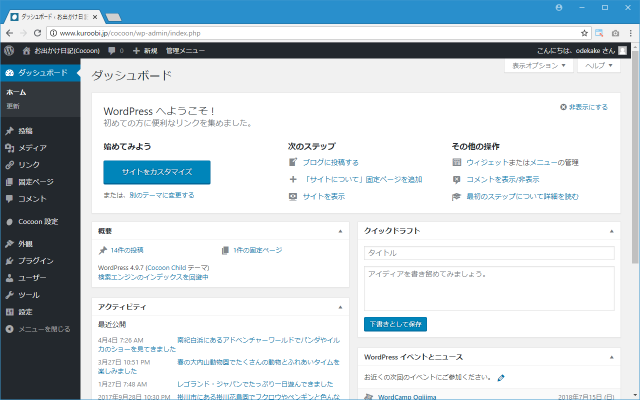Open Cocoon 設定 in the sidebar

[x=38, y=221]
